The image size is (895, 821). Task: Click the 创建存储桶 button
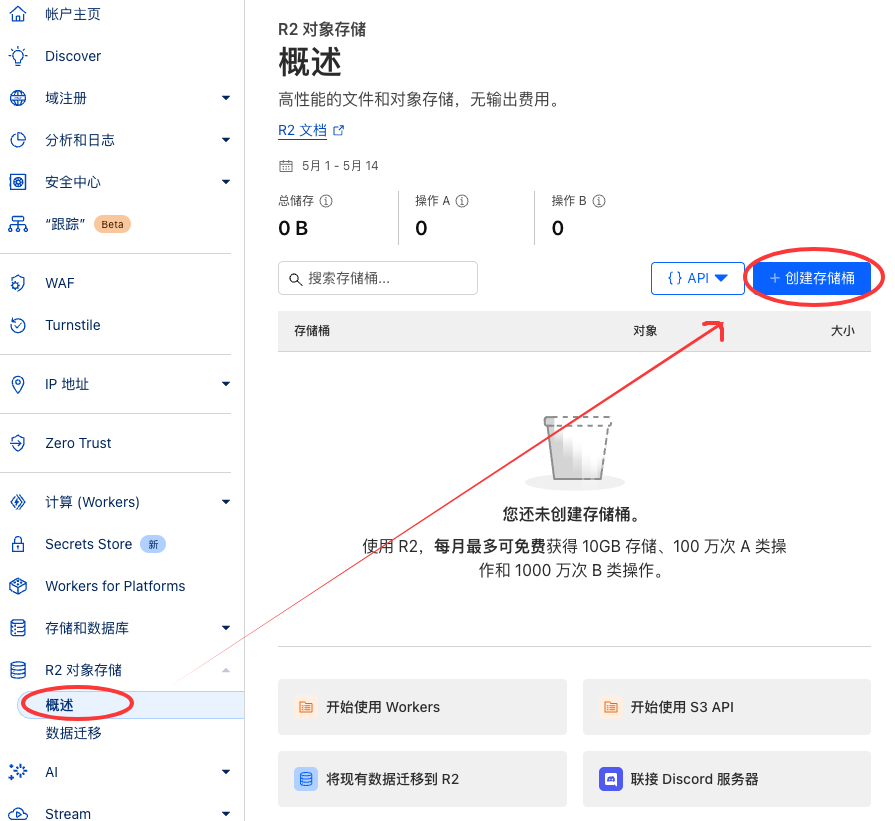812,278
